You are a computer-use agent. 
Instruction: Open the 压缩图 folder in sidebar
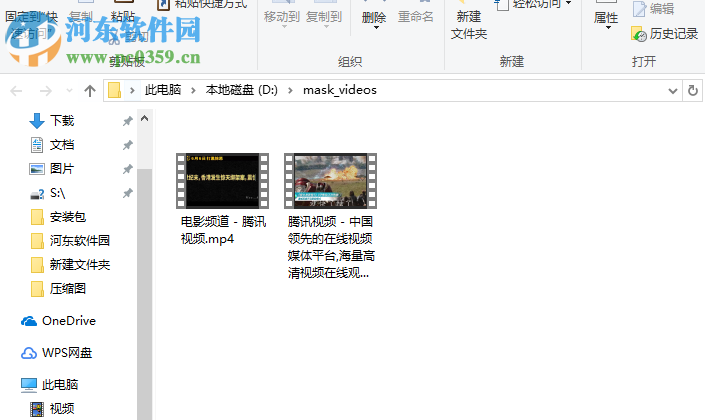pyautogui.click(x=68, y=288)
